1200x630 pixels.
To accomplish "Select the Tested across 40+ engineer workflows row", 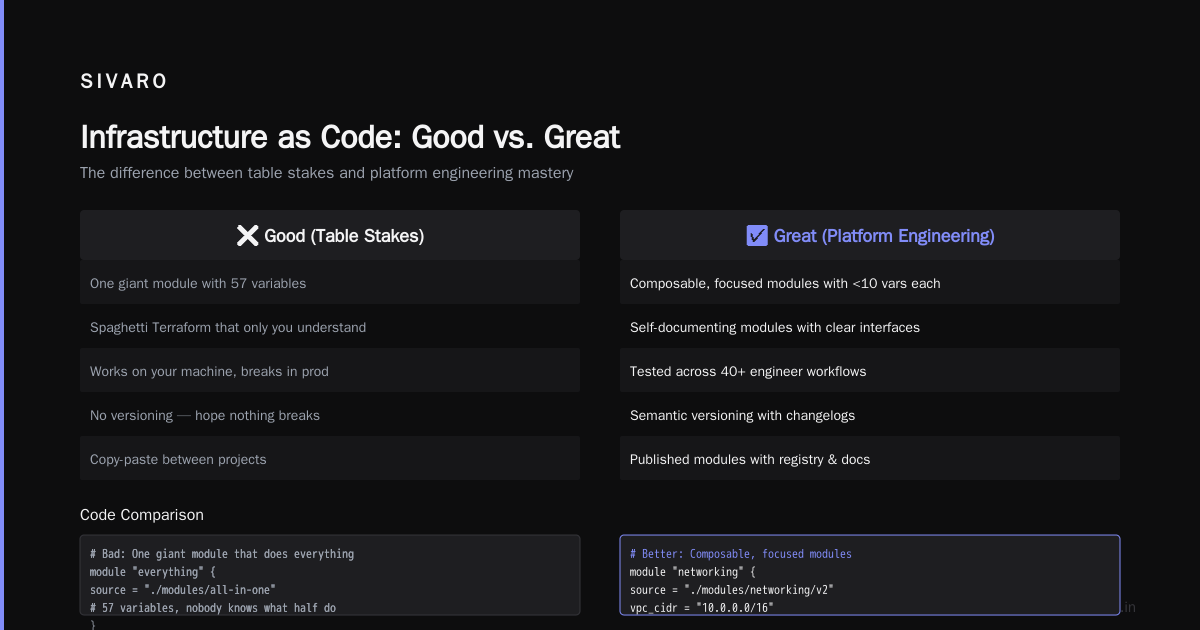I will pyautogui.click(x=870, y=371).
